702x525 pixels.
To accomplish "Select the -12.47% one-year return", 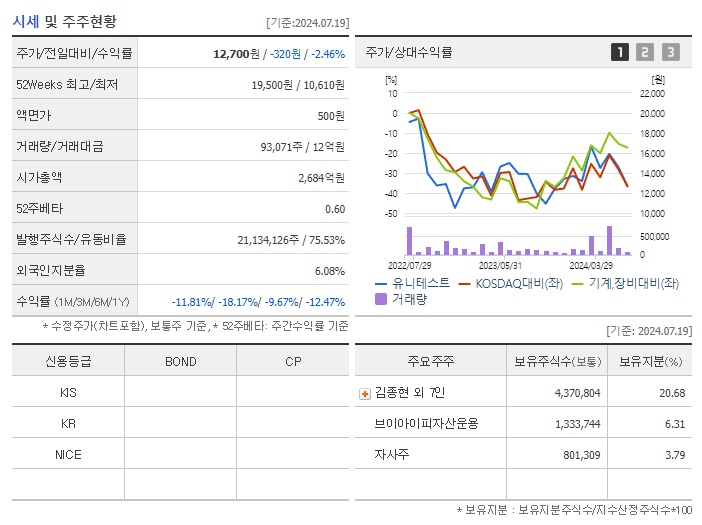I will pyautogui.click(x=325, y=302).
